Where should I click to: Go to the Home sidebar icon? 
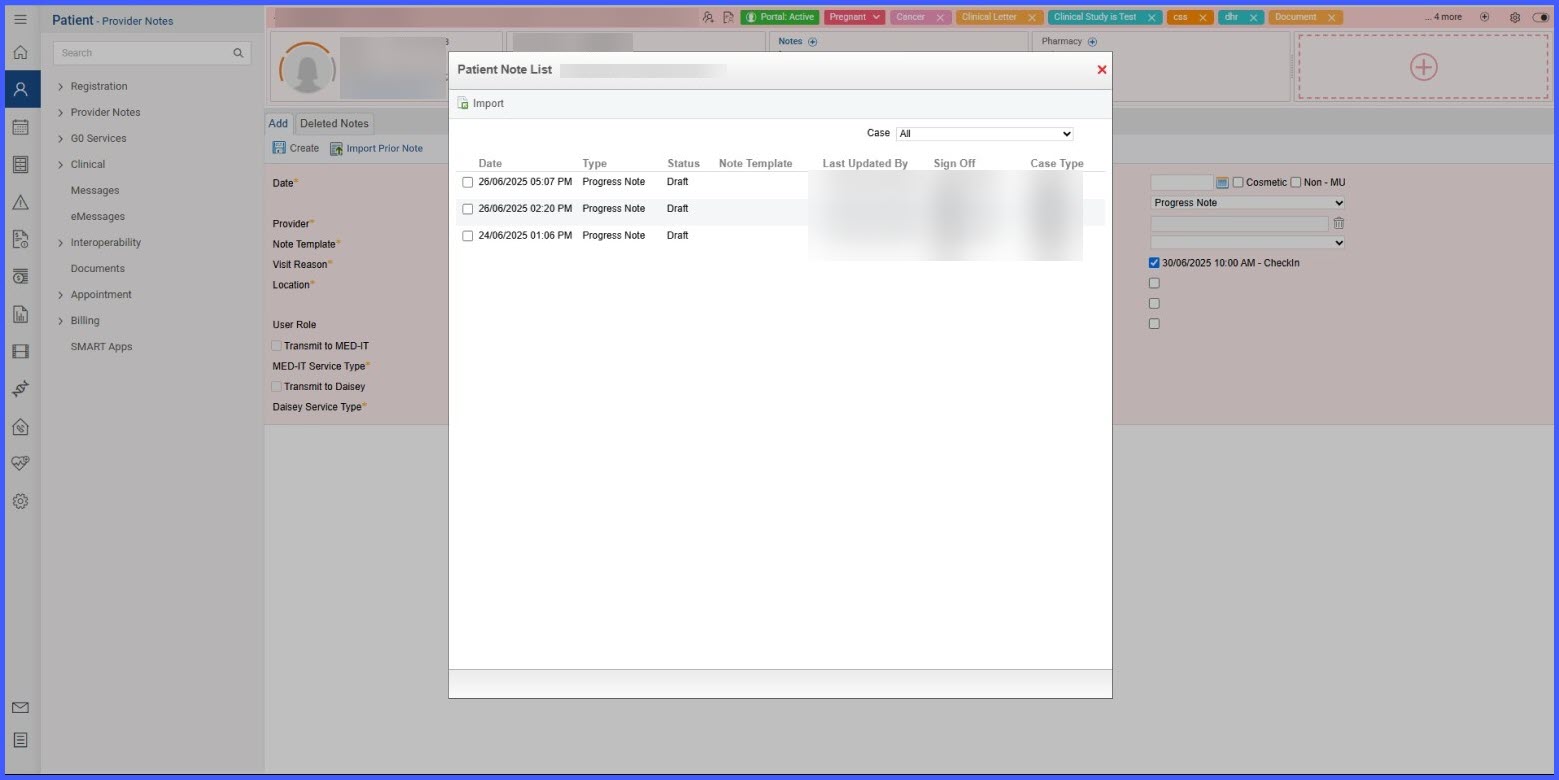(x=20, y=53)
